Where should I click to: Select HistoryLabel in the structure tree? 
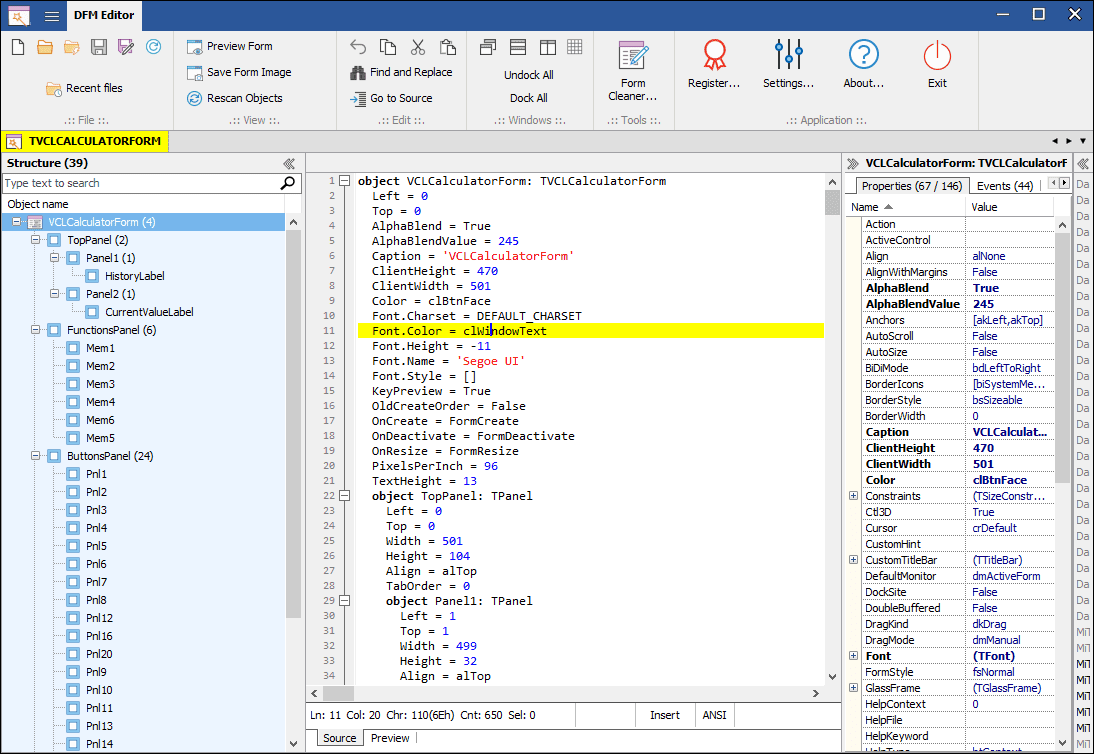tap(135, 276)
